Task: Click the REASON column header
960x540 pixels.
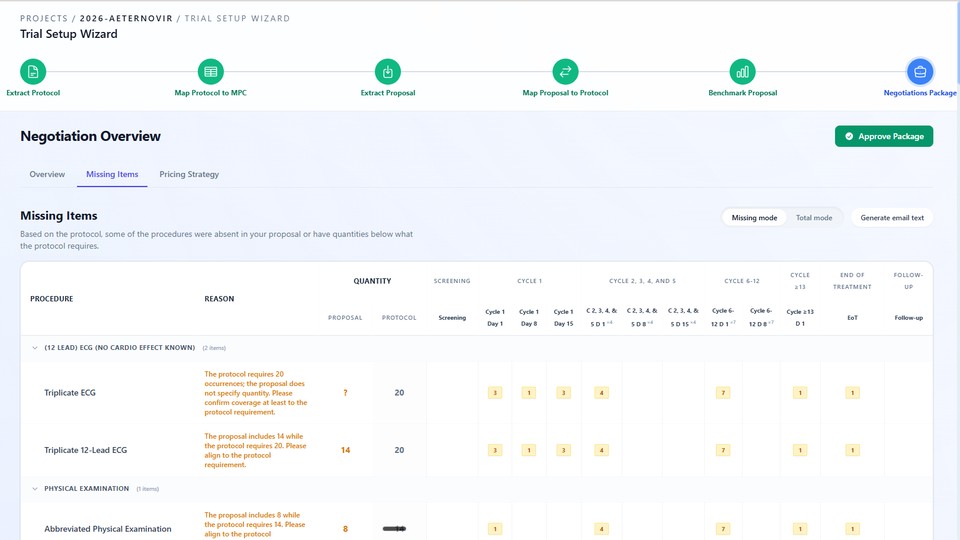Action: (219, 299)
